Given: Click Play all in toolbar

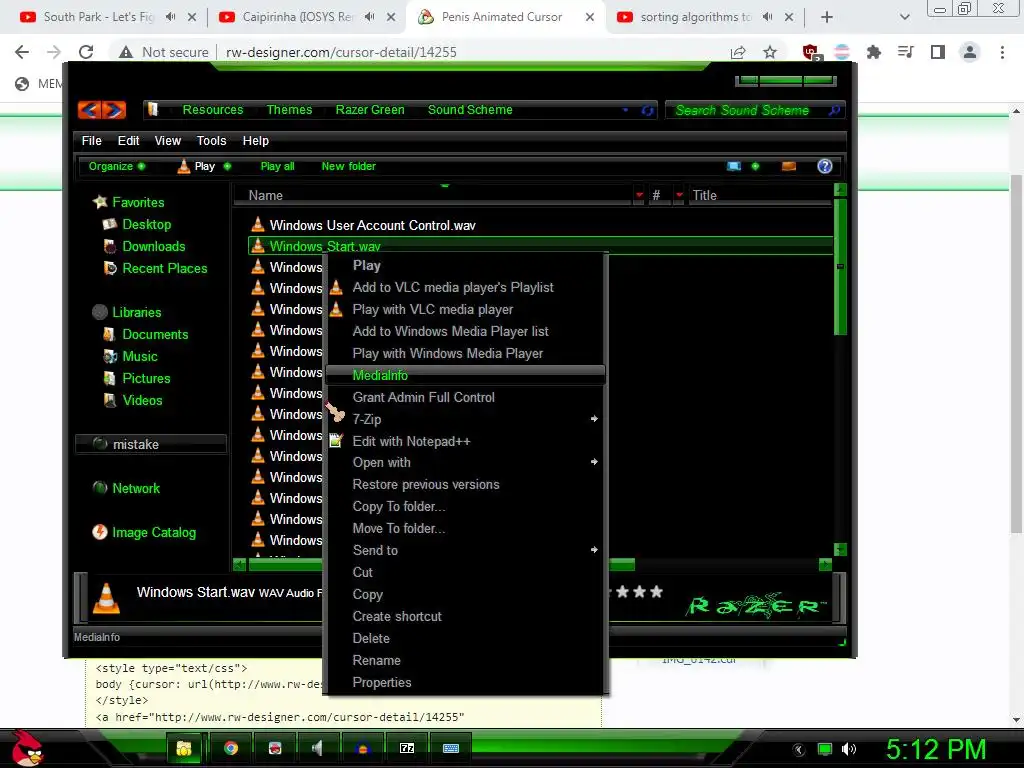Looking at the screenshot, I should coord(278,167).
